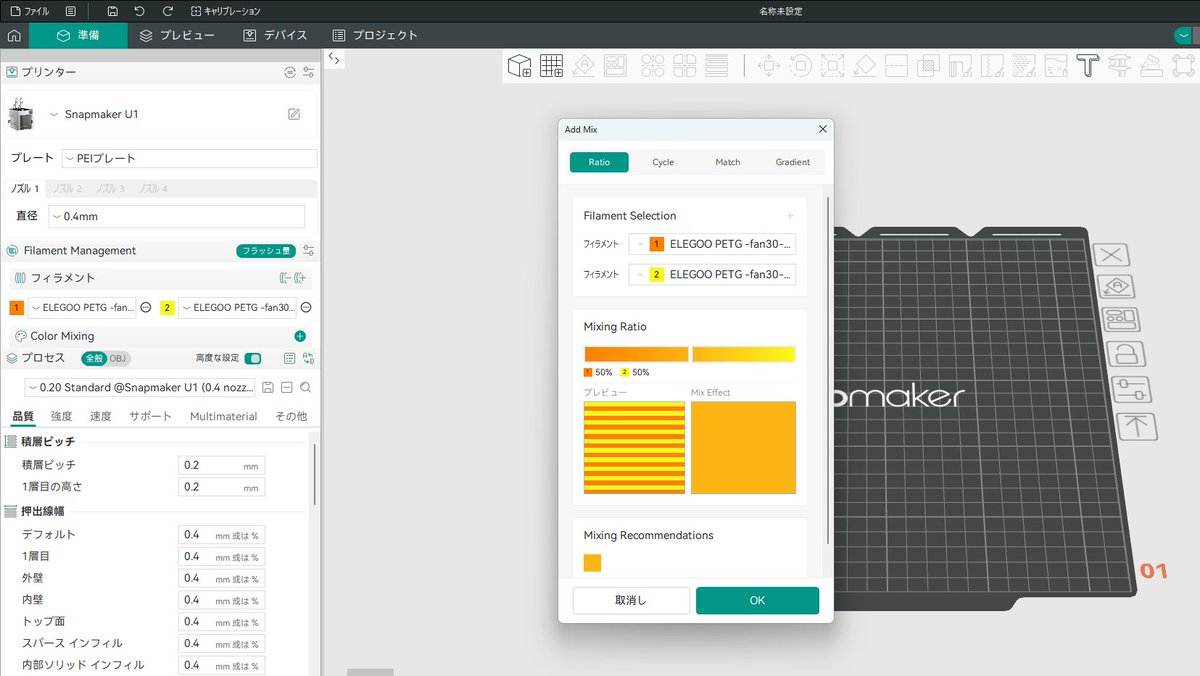Click the orange filament 1 color swatch
This screenshot has width=1200, height=676.
[x=16, y=307]
